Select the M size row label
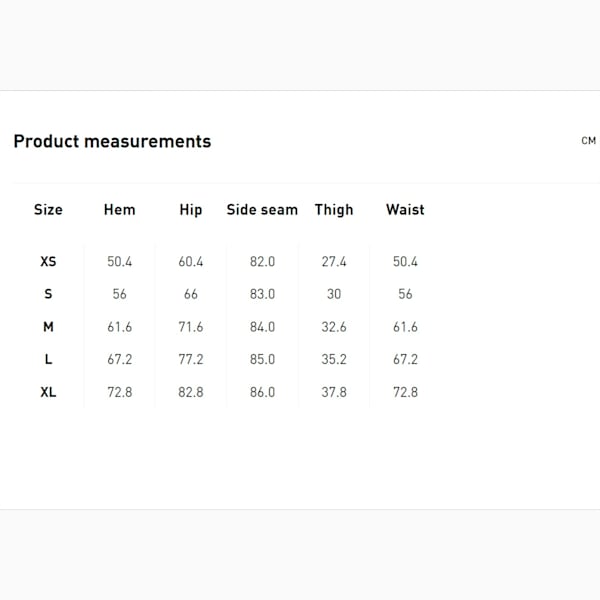 (48, 327)
